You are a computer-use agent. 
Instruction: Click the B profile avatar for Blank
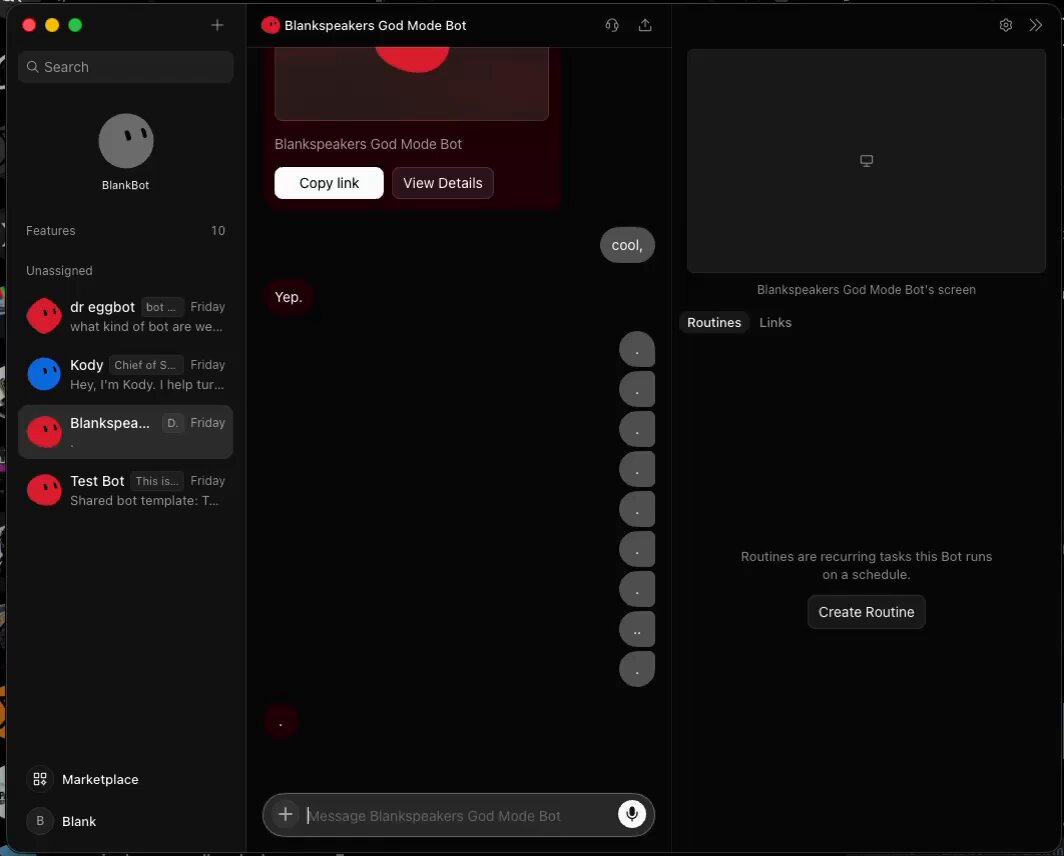[x=40, y=821]
